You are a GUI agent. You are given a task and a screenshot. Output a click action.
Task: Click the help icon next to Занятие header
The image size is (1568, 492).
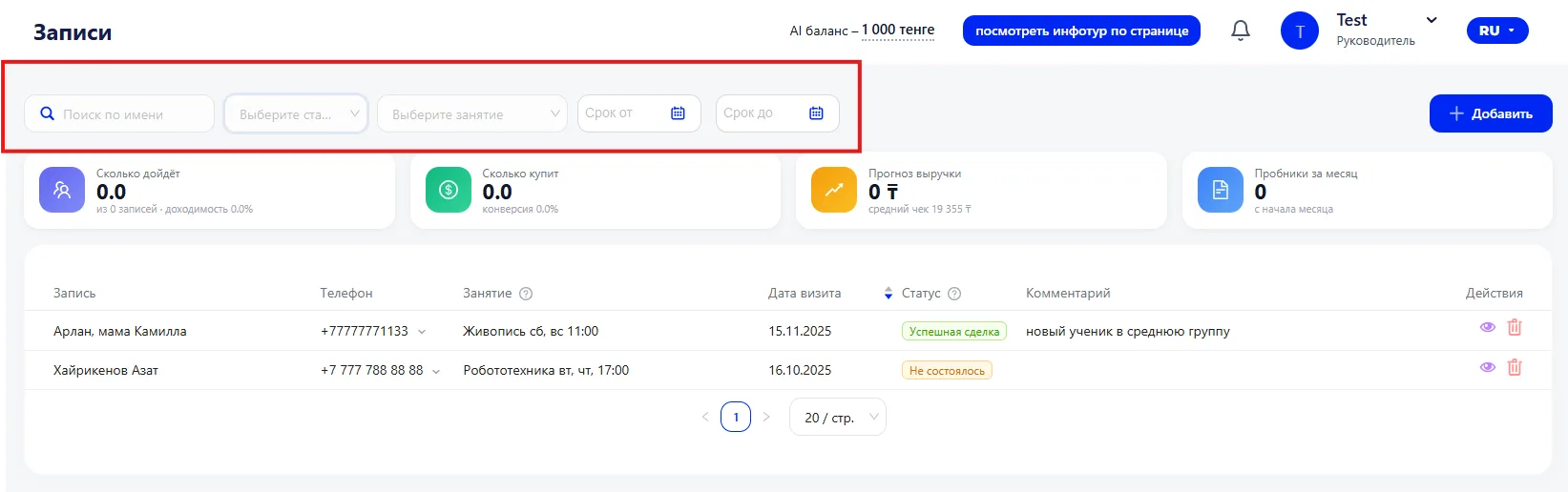(526, 294)
